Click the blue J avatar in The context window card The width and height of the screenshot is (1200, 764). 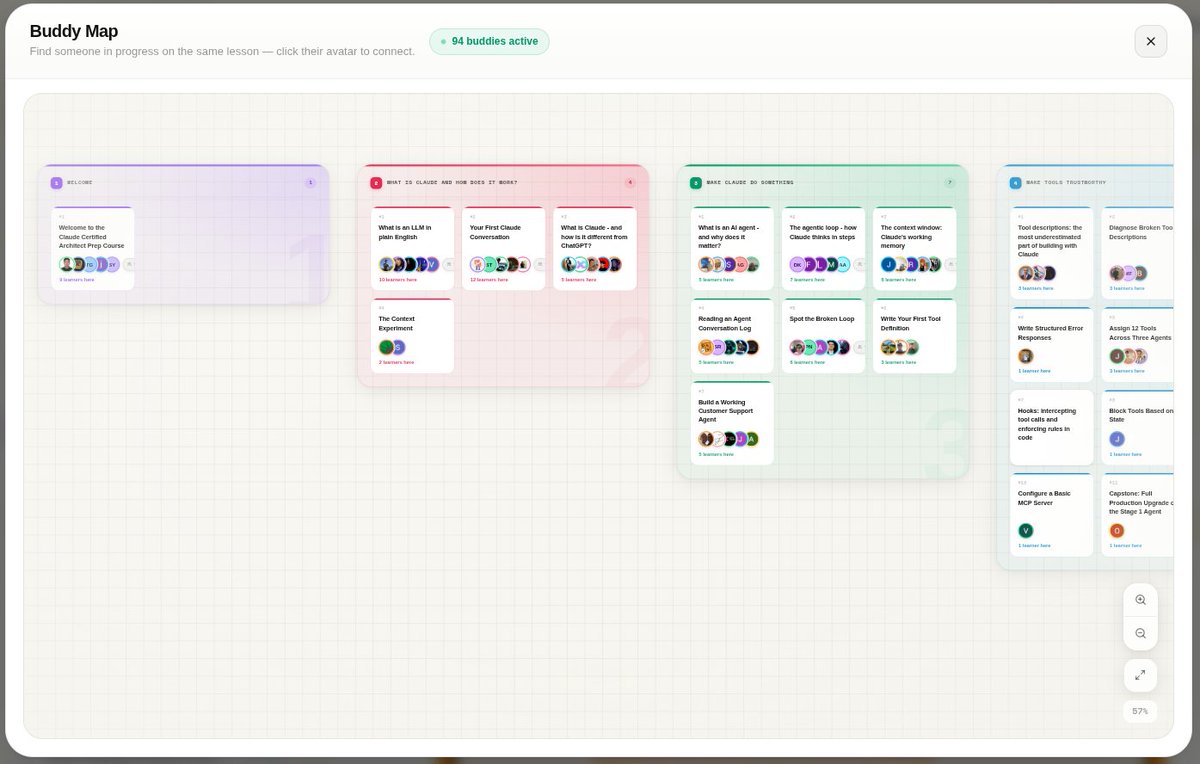(x=888, y=264)
